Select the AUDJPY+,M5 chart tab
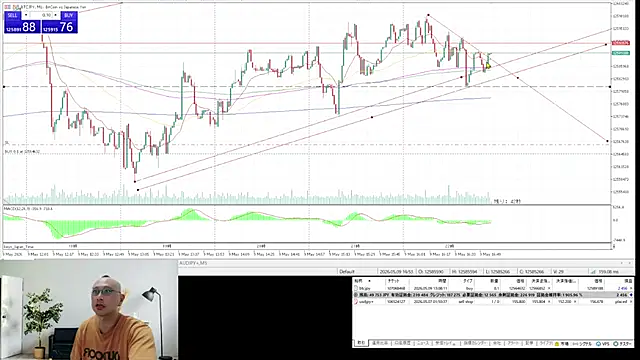Viewport: 640px width, 360px height. pos(193,263)
